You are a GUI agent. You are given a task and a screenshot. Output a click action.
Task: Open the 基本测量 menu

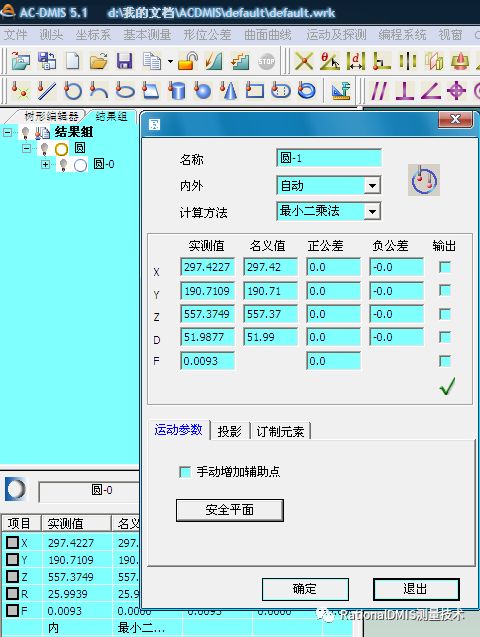147,35
